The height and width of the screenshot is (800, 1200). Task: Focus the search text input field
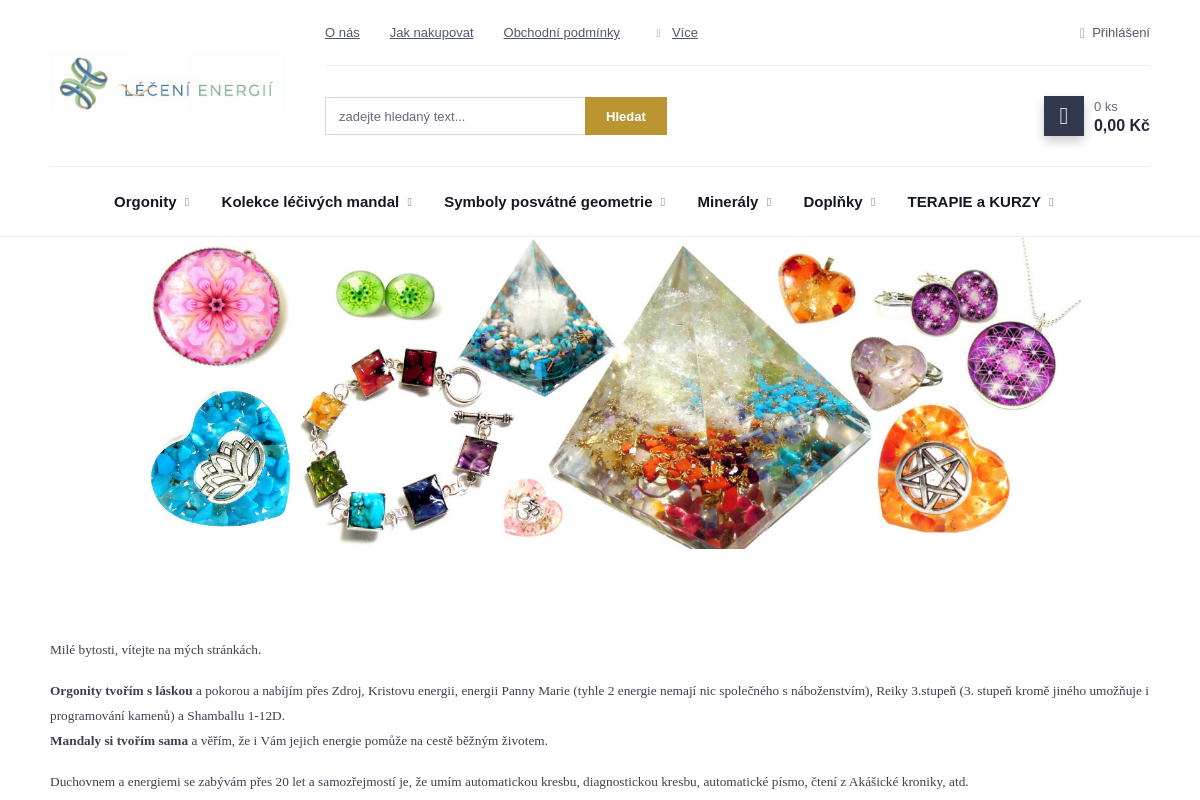pos(455,116)
